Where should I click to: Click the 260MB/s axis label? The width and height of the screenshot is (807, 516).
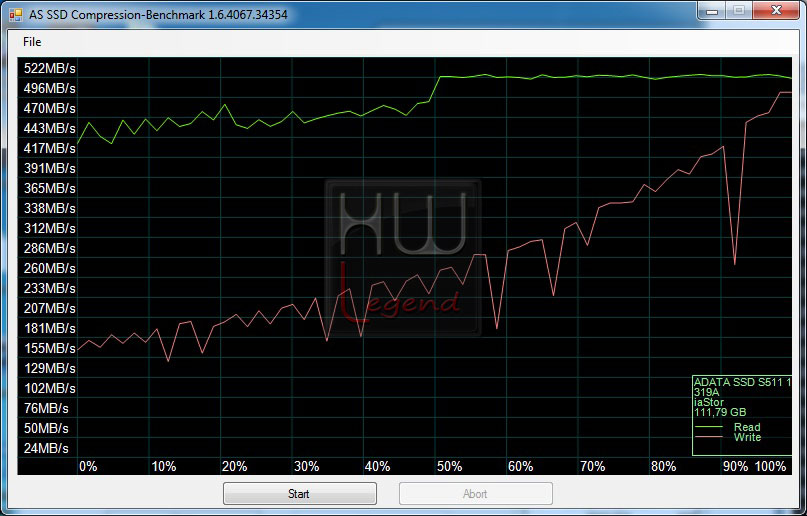pos(49,269)
